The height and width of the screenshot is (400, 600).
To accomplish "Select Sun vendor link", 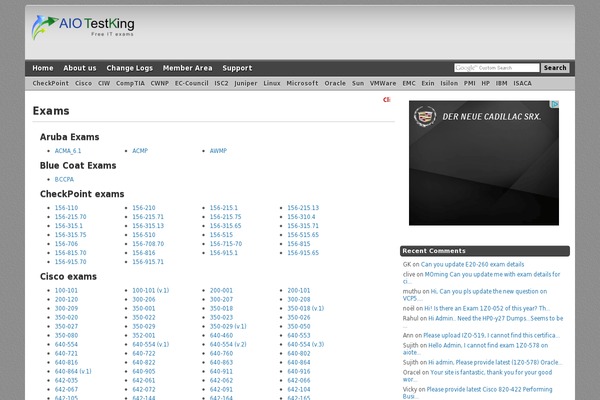I will [358, 83].
